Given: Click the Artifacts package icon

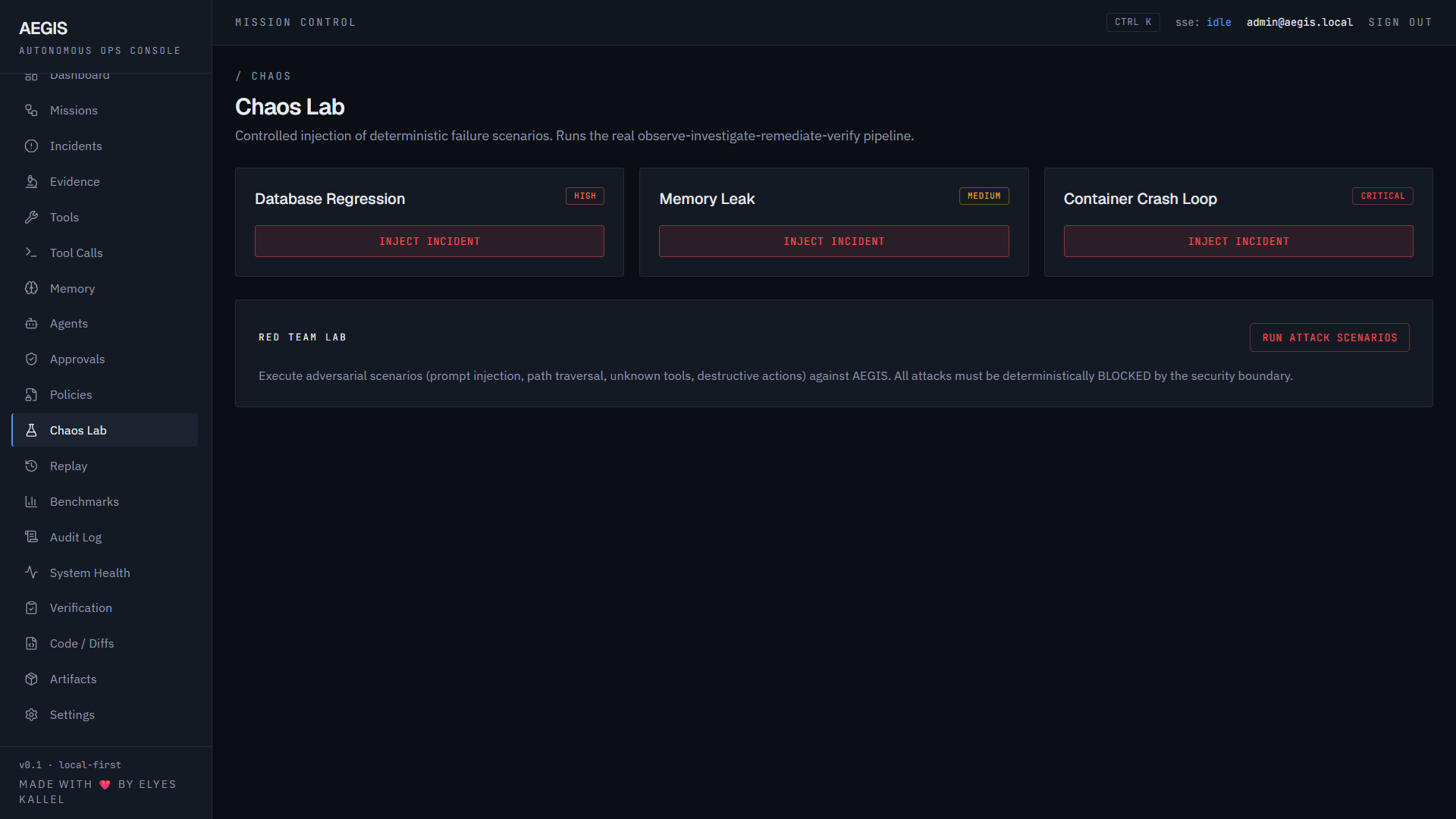Looking at the screenshot, I should (31, 679).
